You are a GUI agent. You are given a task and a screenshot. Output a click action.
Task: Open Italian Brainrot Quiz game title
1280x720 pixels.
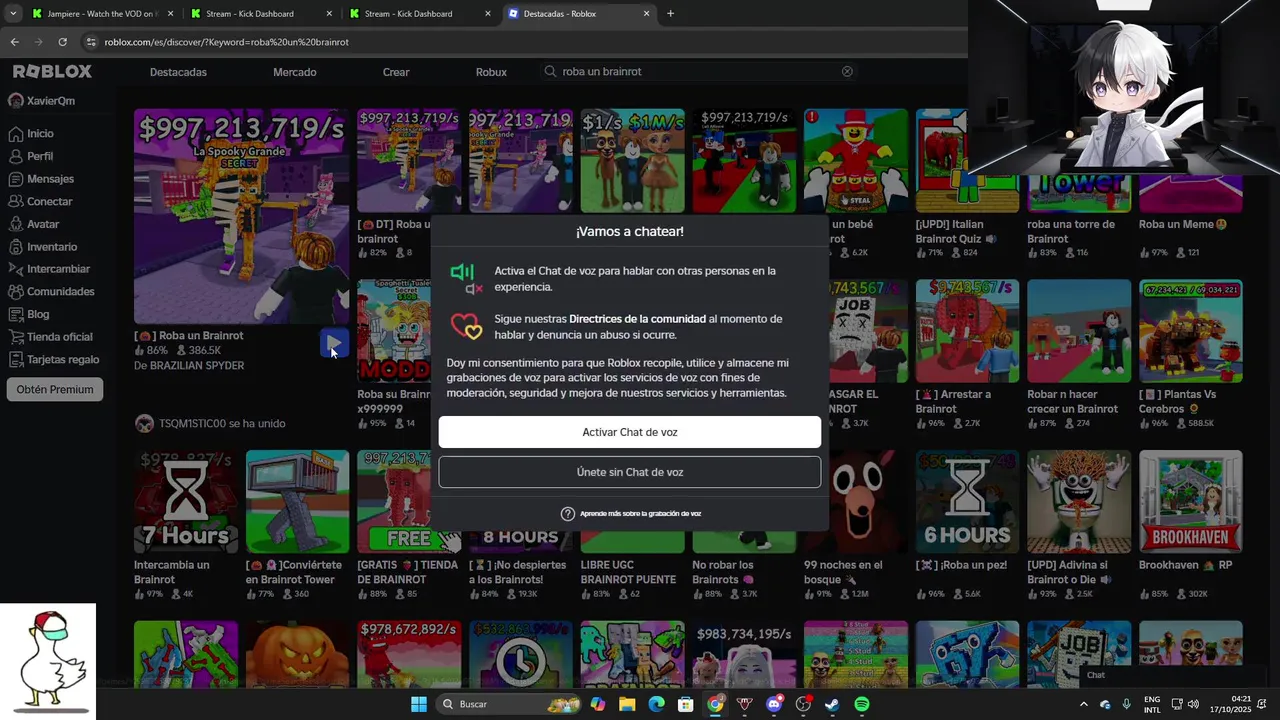click(955, 232)
